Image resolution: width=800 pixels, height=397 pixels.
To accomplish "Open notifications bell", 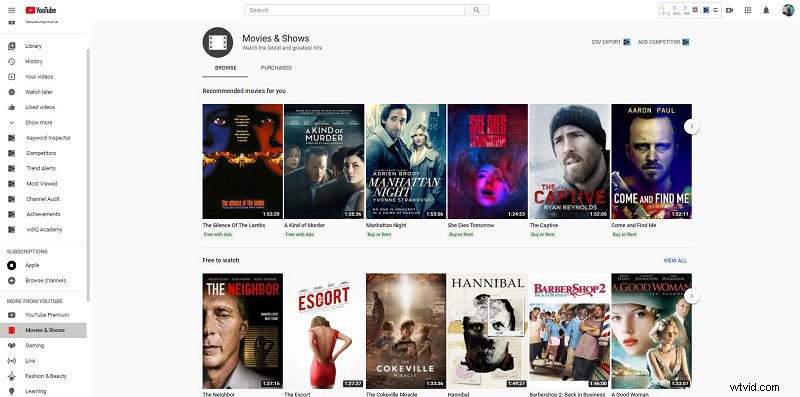I will click(766, 10).
